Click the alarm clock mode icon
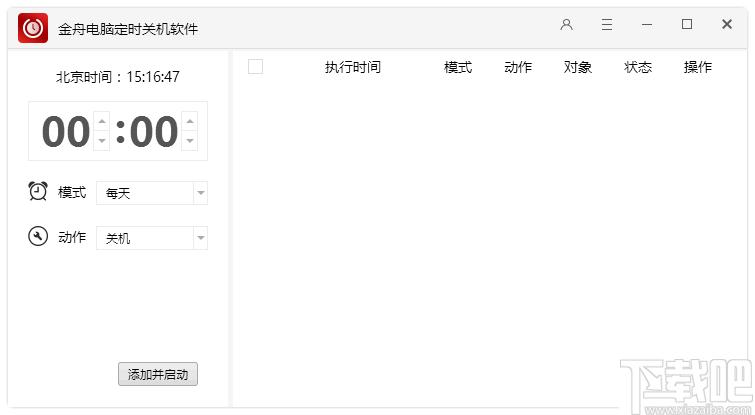 38,191
